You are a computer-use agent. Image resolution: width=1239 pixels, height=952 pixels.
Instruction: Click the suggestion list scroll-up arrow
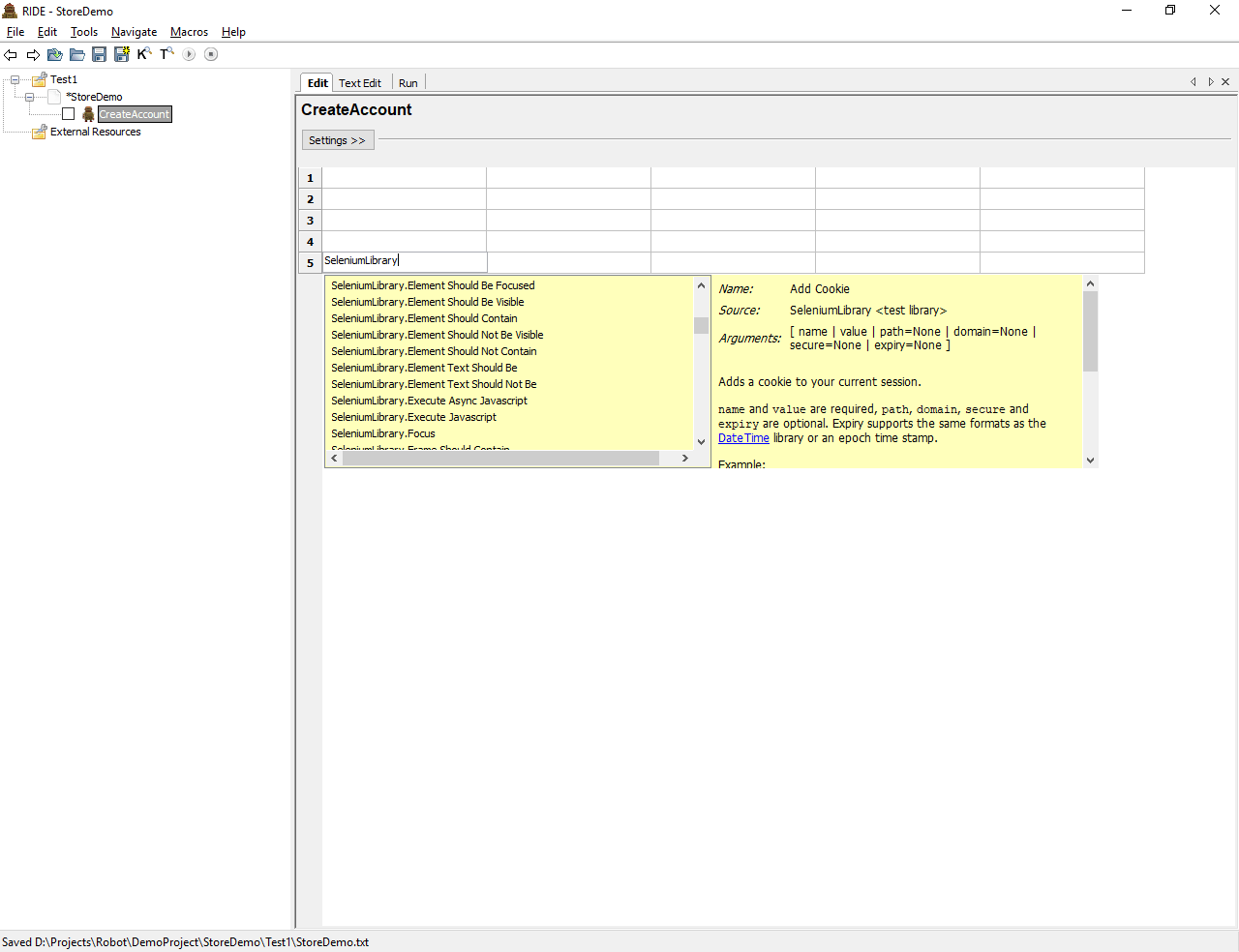point(702,285)
